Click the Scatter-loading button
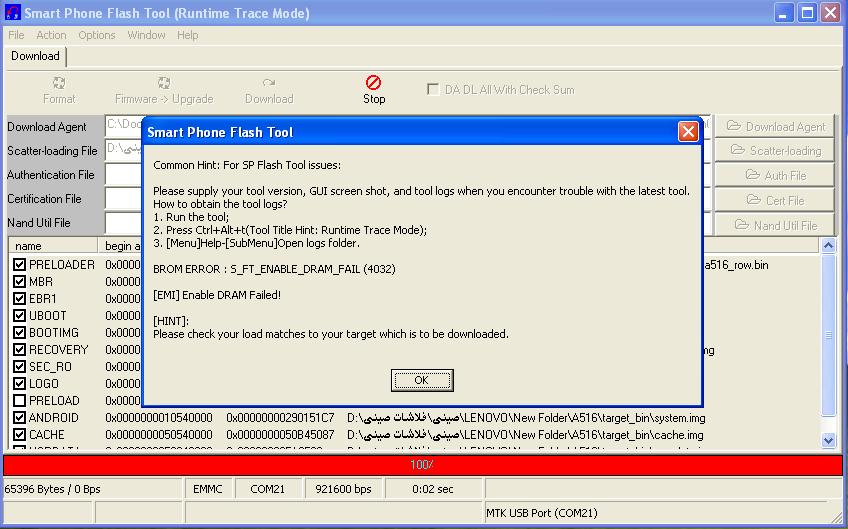The width and height of the screenshot is (848, 529). coord(775,150)
